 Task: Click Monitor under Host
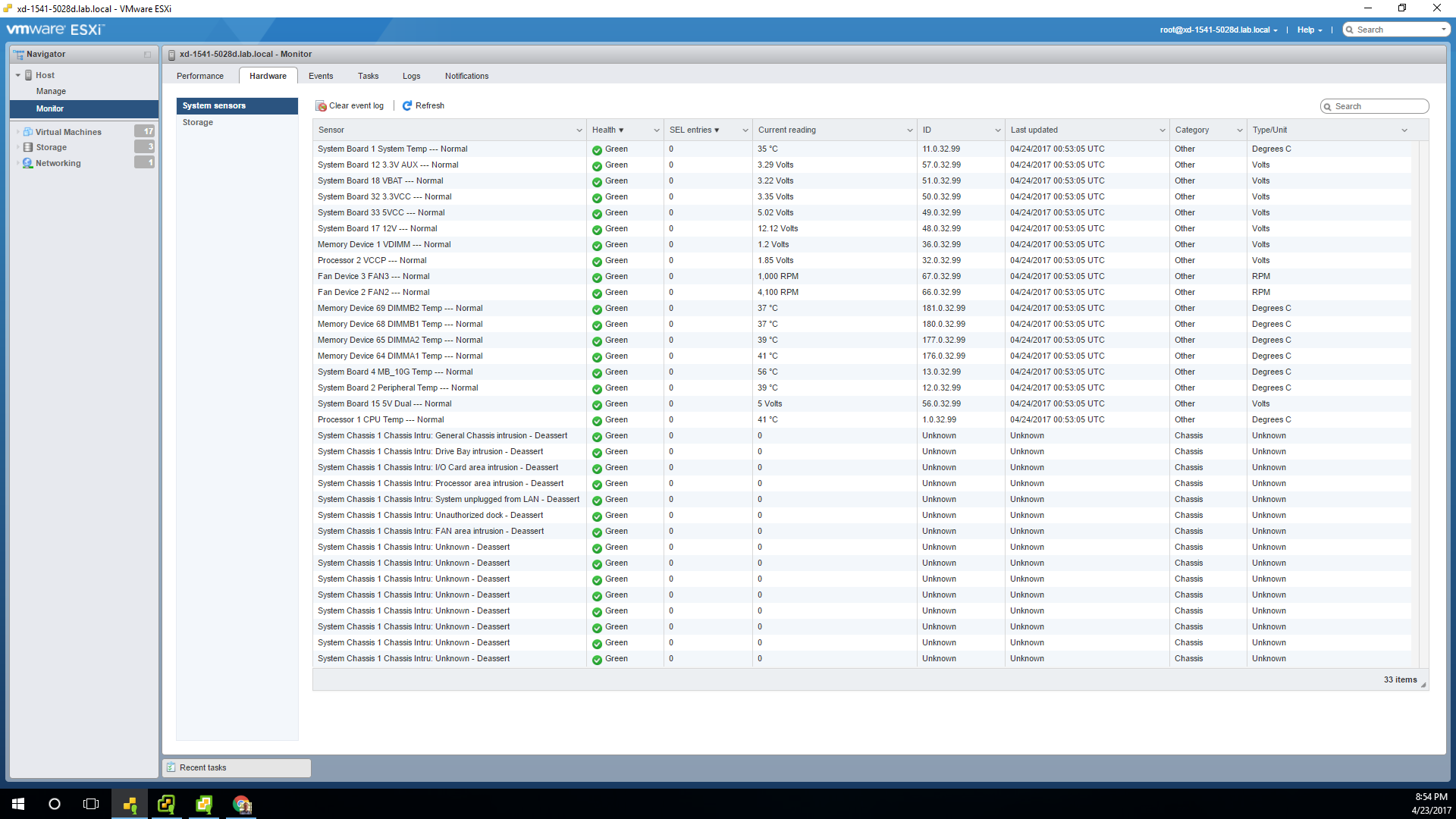84,108
